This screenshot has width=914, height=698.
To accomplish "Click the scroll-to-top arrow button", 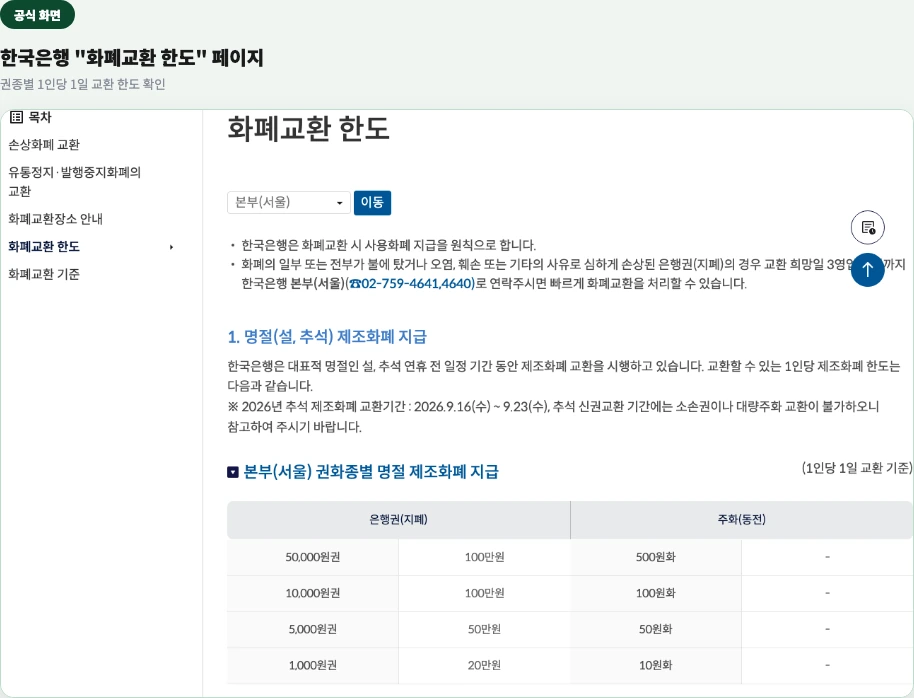I will point(867,269).
